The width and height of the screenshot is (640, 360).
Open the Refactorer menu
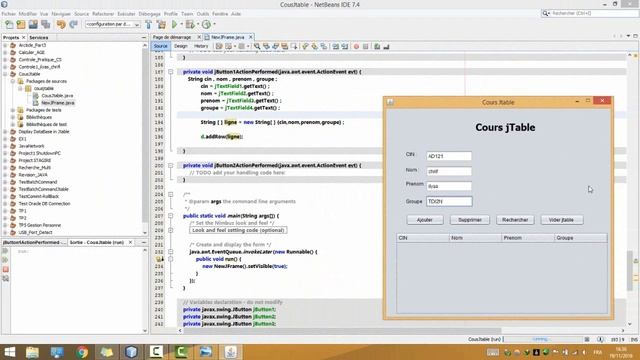coord(103,14)
